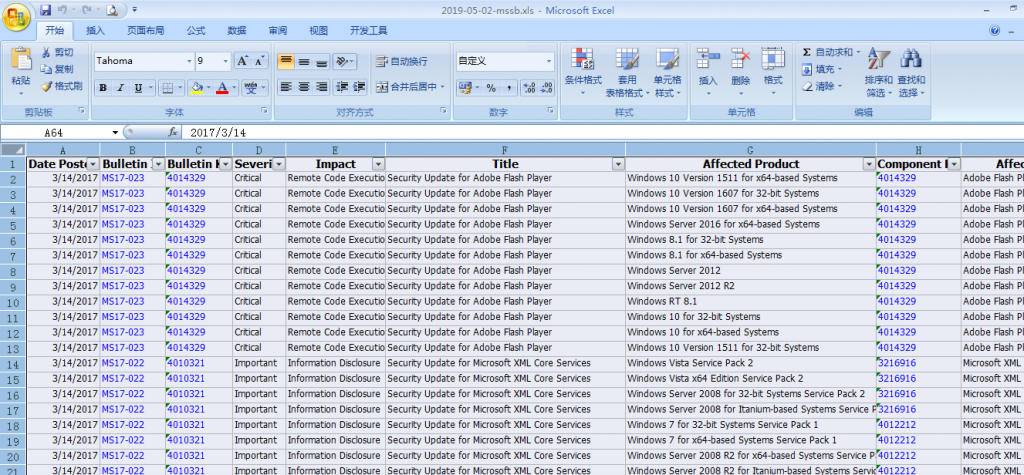Switch to the 页面布局 ribbon tab
This screenshot has height=475, width=1024.
point(146,31)
